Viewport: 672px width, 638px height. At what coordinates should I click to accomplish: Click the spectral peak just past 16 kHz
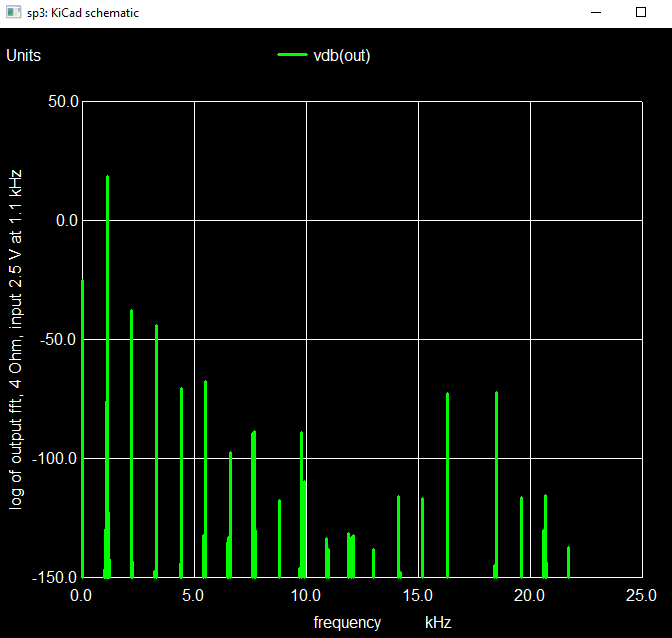(x=447, y=485)
